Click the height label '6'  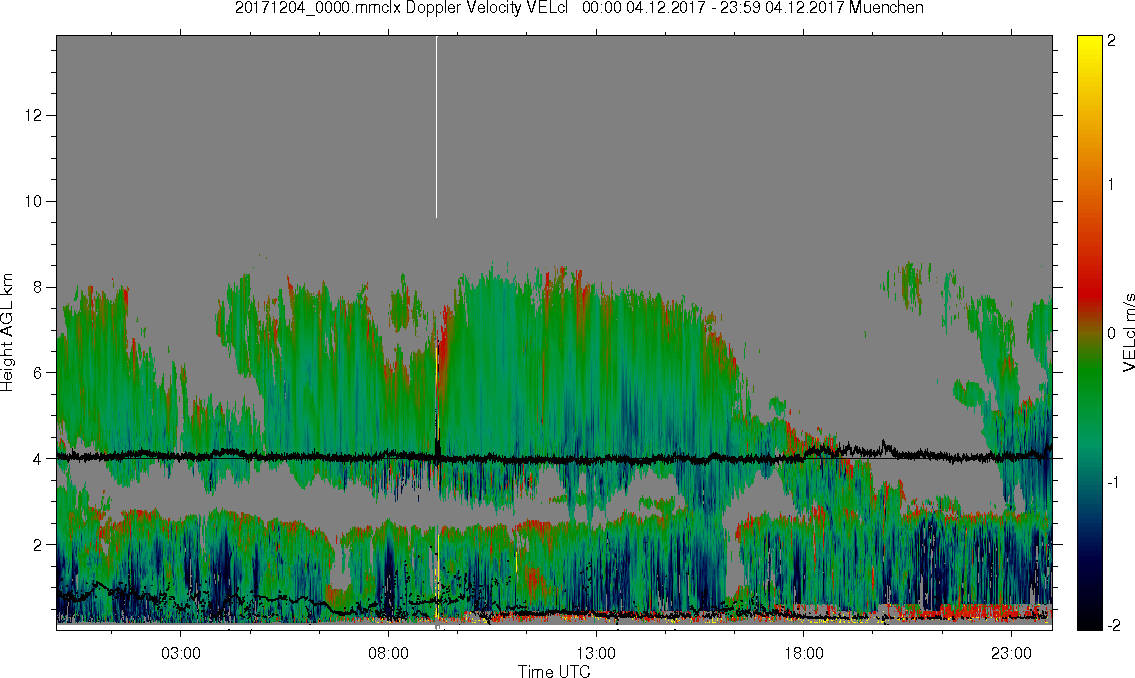pyautogui.click(x=38, y=373)
